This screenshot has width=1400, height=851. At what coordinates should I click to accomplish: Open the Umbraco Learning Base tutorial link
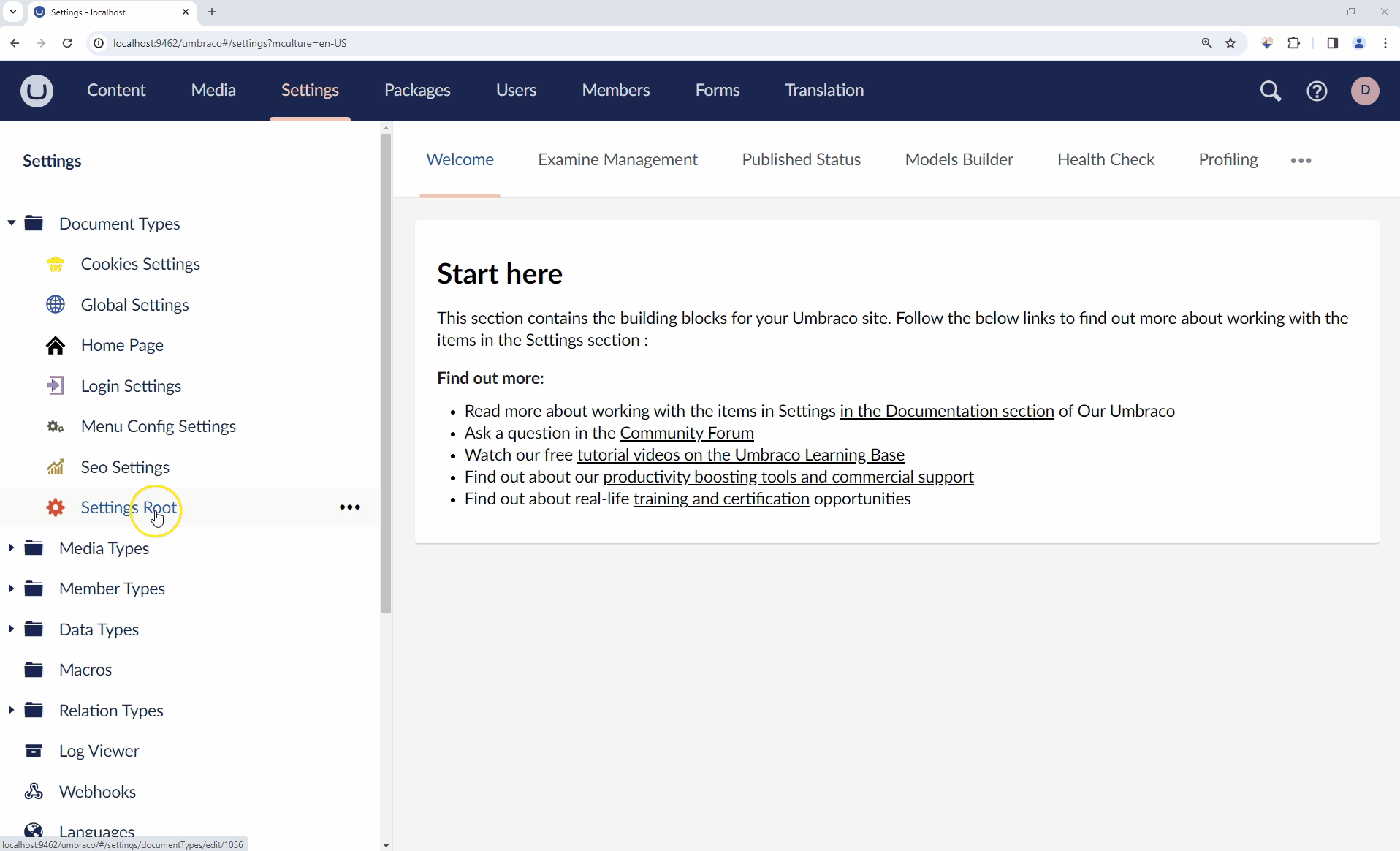(741, 455)
